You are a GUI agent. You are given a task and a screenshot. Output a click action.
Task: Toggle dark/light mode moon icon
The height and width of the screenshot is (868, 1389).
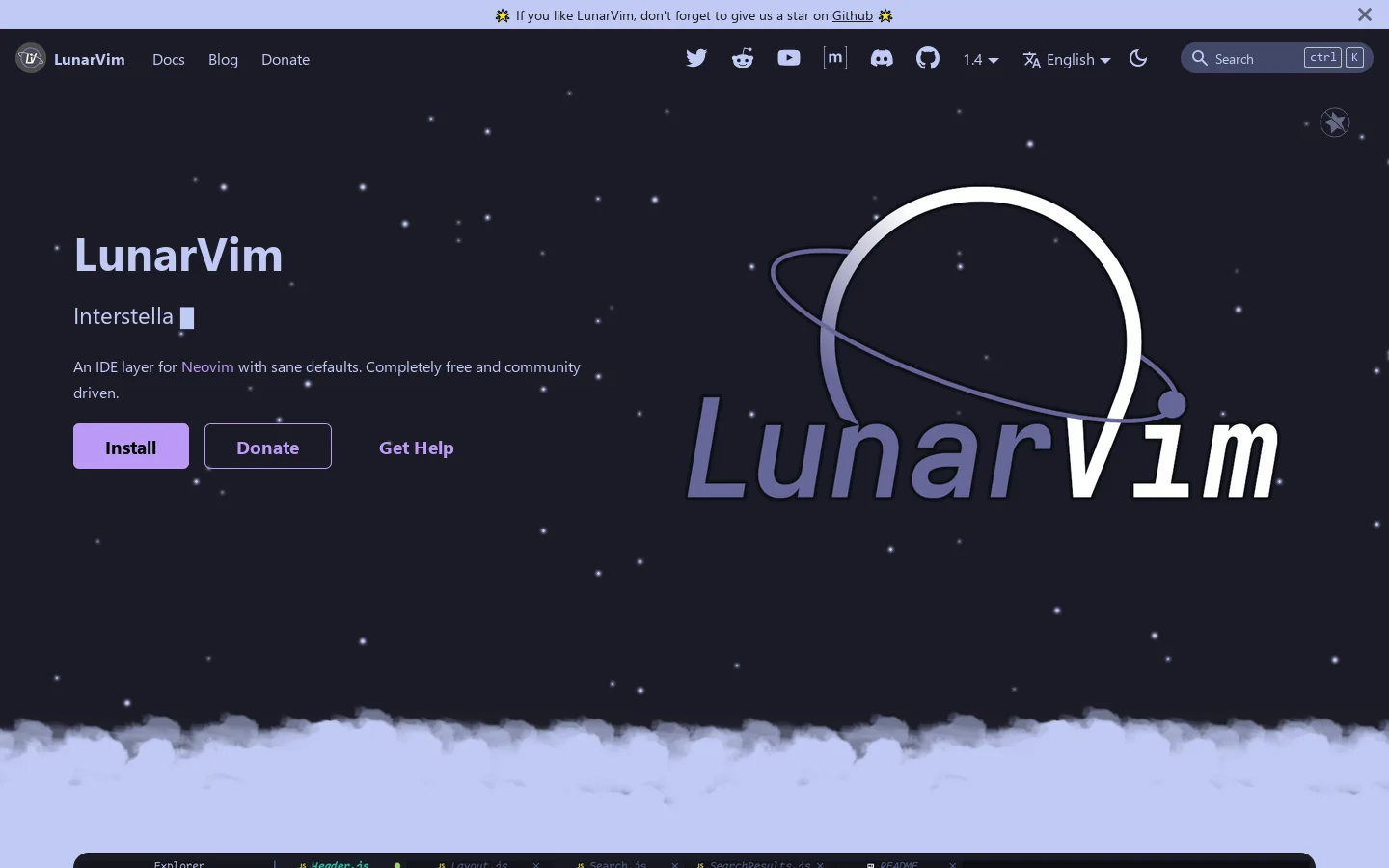[1138, 58]
